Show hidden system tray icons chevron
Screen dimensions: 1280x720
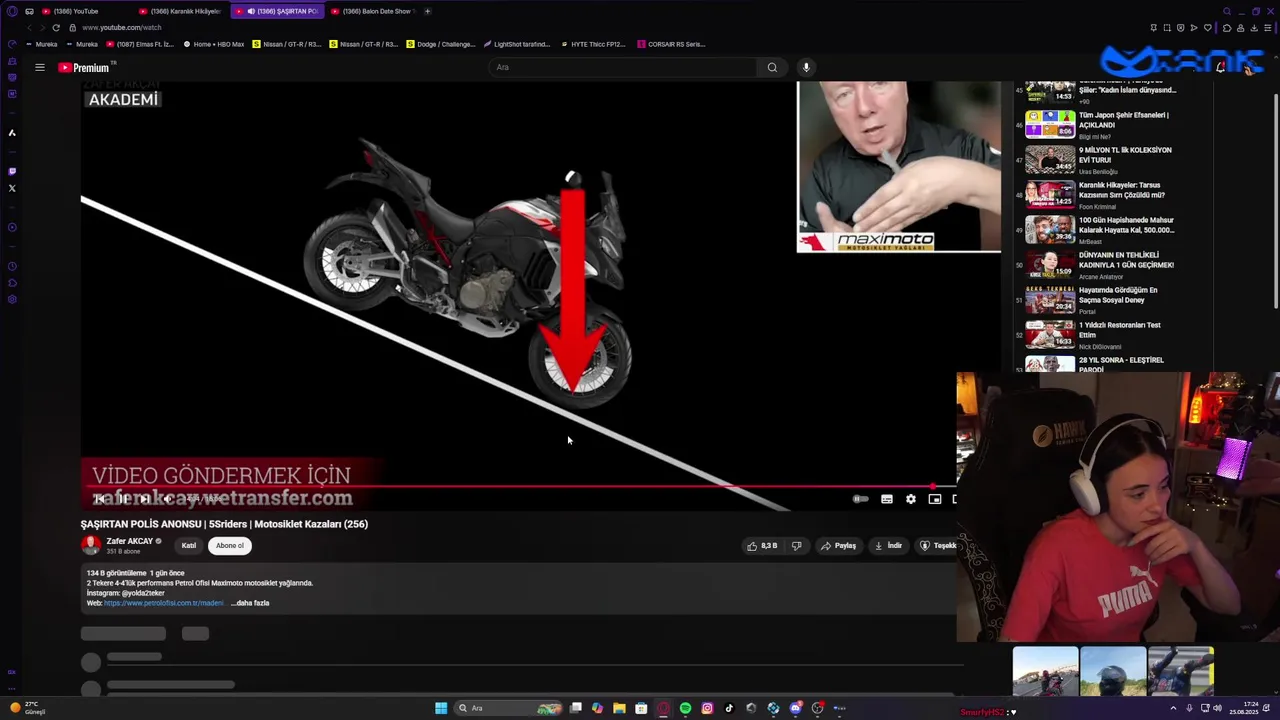(1173, 709)
